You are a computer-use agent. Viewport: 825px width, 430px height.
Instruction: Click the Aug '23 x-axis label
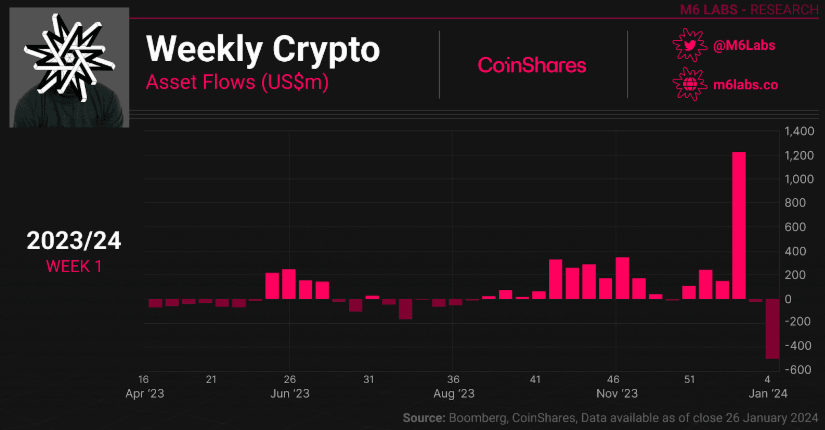(453, 393)
